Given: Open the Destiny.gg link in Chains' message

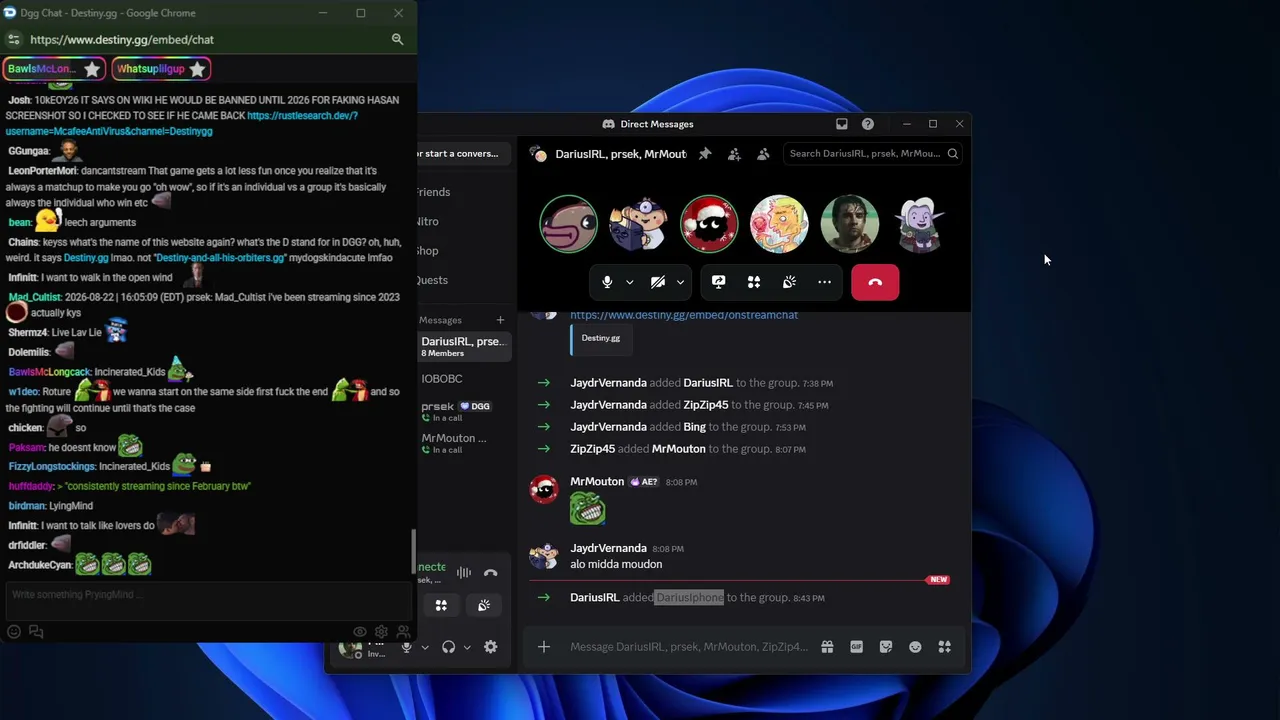Looking at the screenshot, I should coord(86,258).
